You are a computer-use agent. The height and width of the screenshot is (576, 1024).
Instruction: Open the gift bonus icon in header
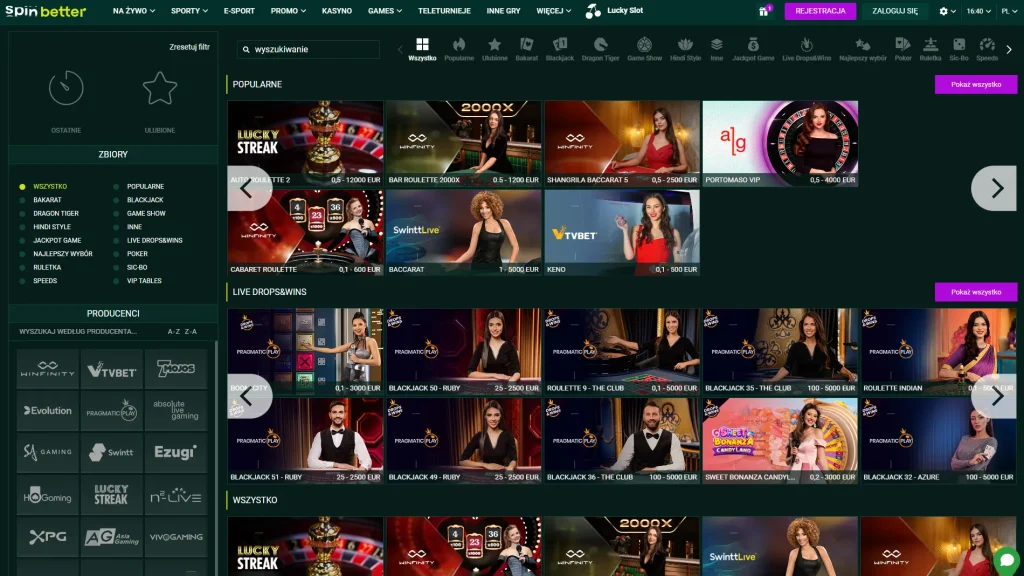click(x=763, y=11)
